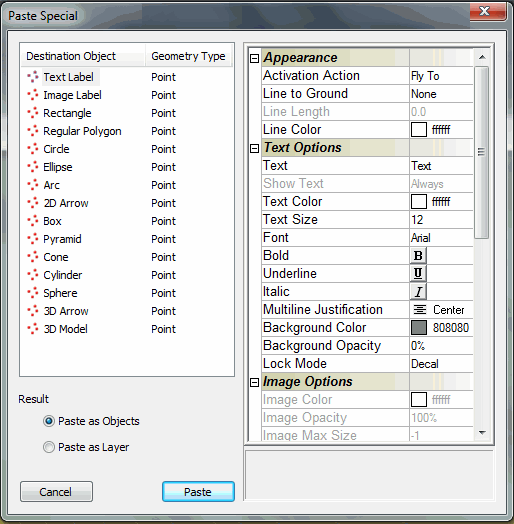Click the properties scrollbar up arrow
Image resolution: width=514 pixels, height=524 pixels.
tap(482, 57)
